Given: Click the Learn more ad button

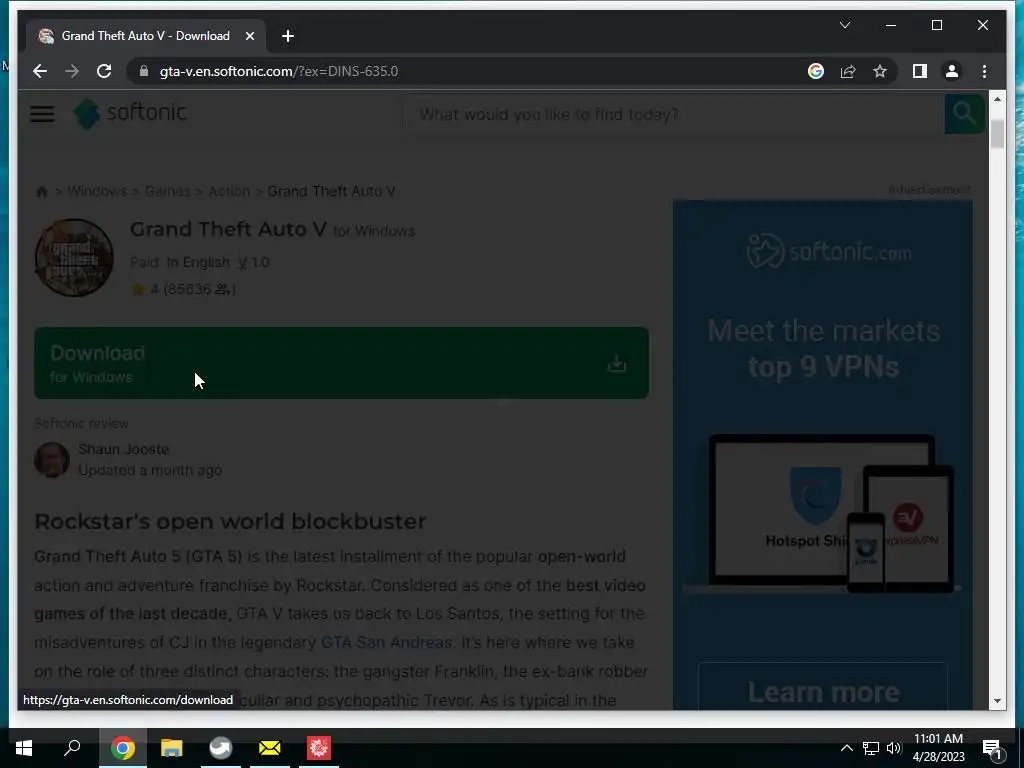Looking at the screenshot, I should (824, 688).
